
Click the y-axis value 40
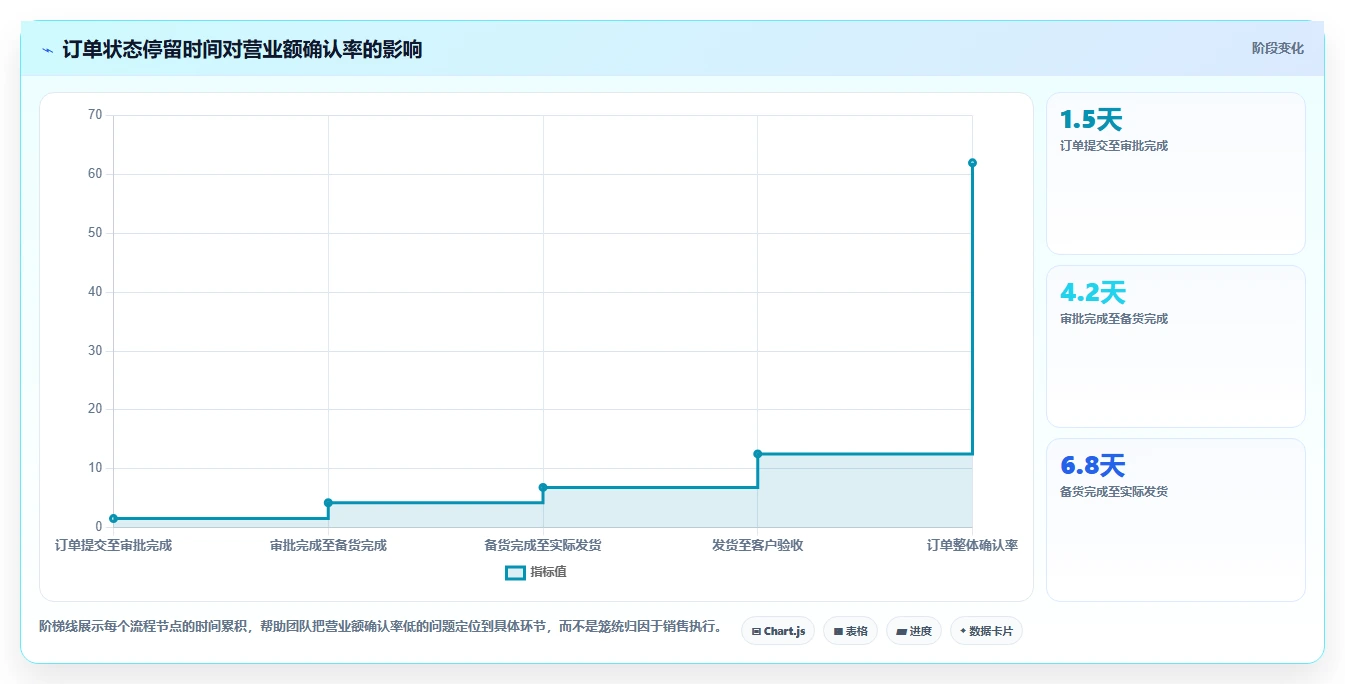[95, 292]
